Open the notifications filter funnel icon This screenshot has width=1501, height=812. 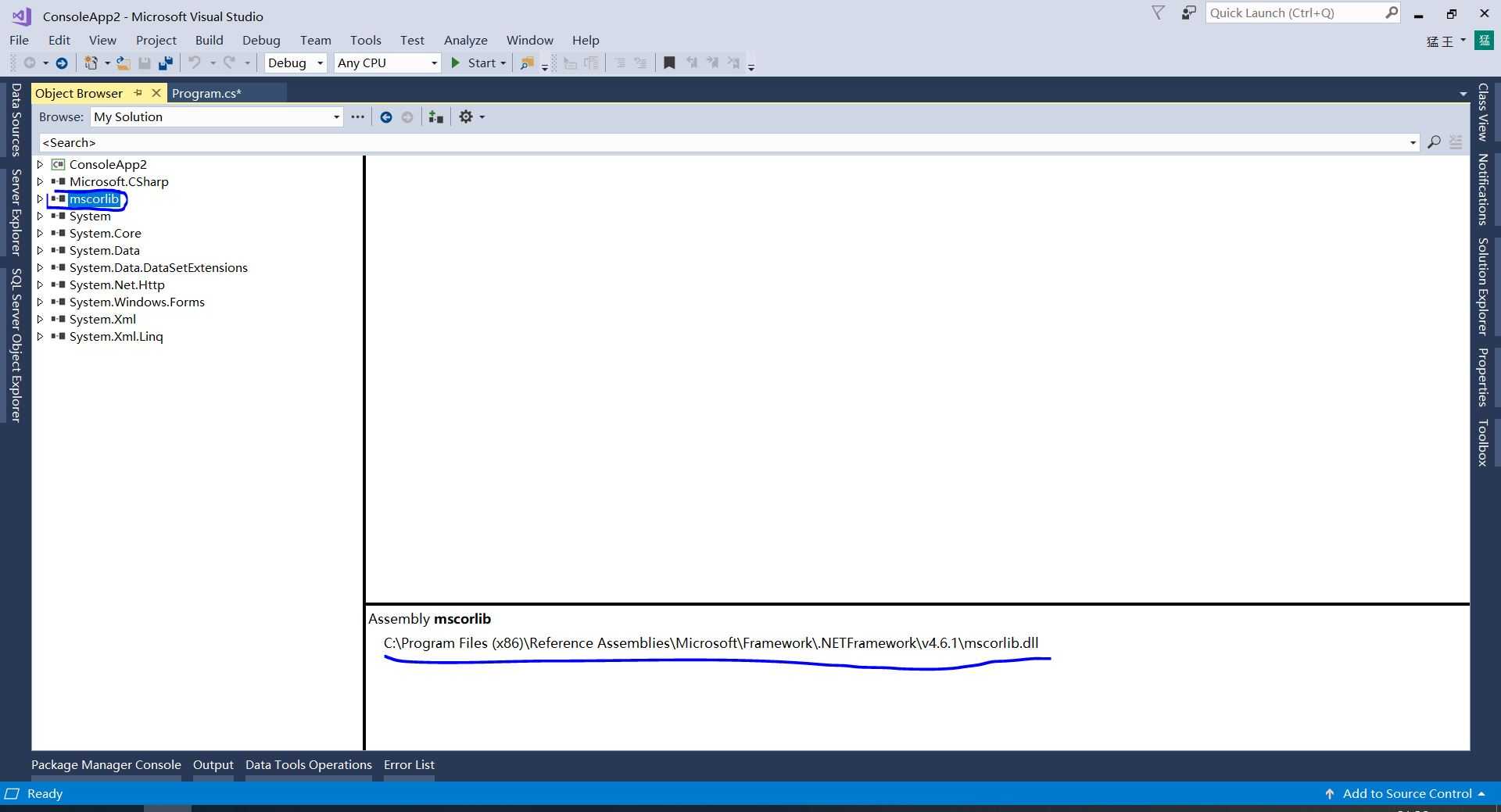(x=1159, y=13)
